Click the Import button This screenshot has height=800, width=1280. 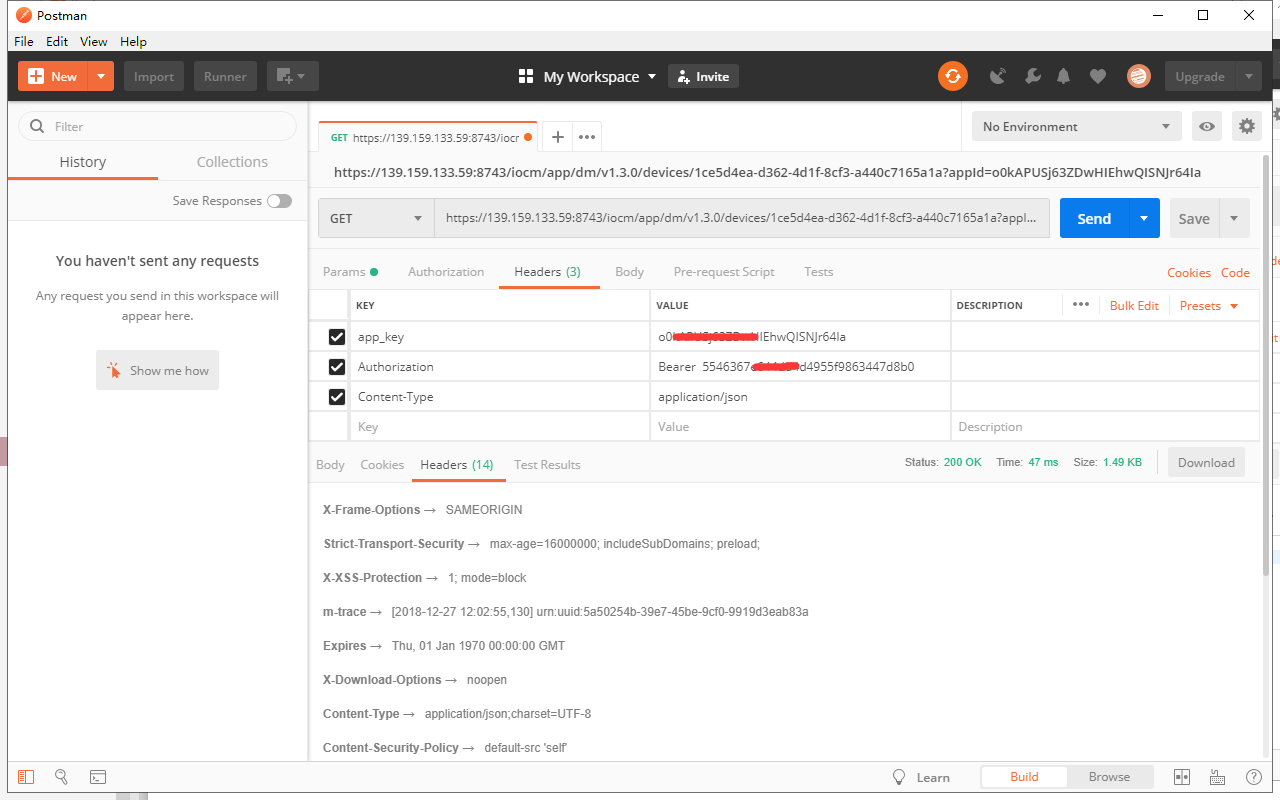(x=154, y=76)
